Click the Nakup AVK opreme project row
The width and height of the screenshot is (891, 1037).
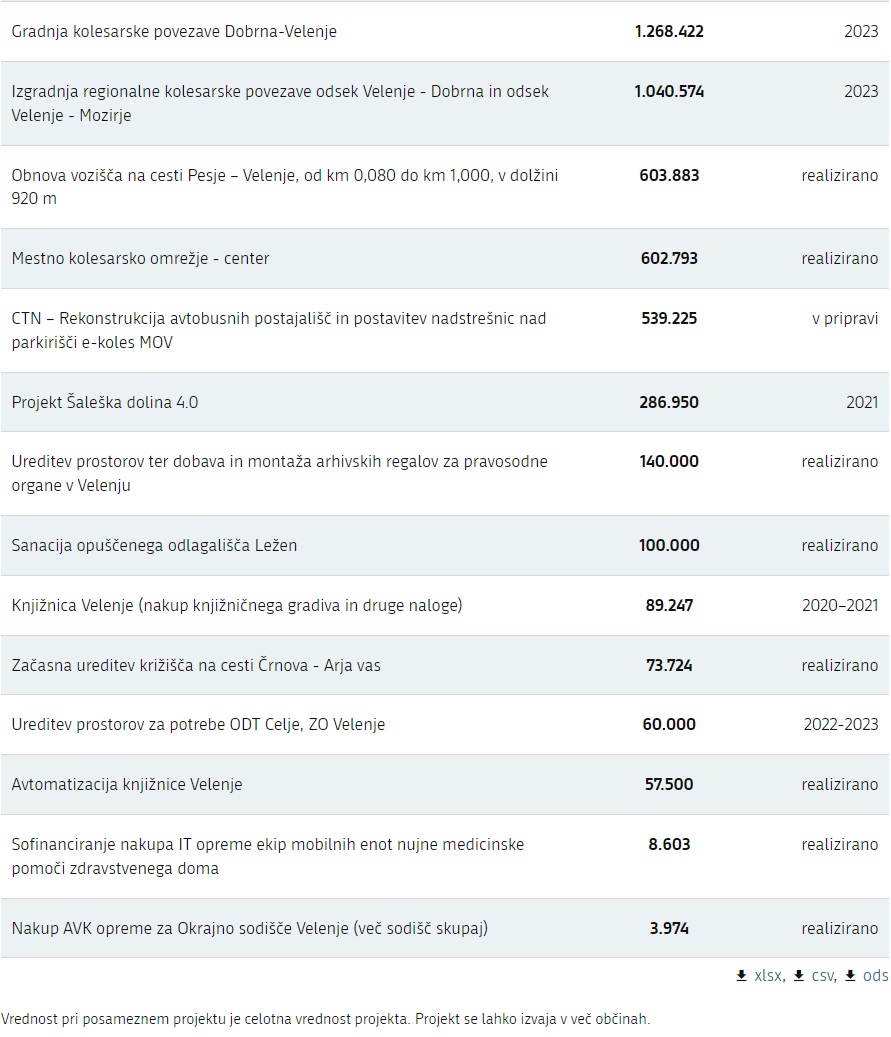point(445,929)
